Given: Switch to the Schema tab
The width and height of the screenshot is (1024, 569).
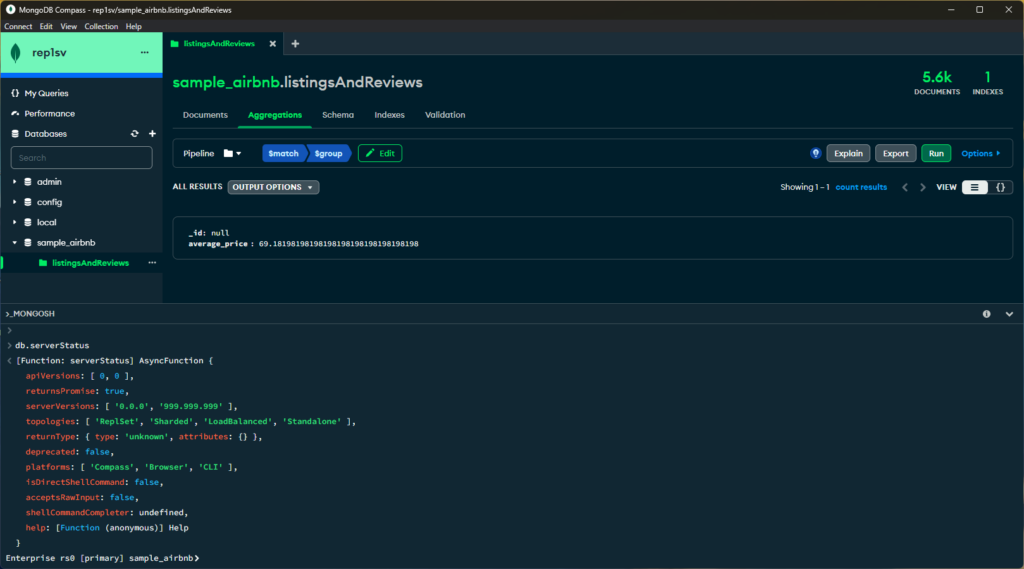Looking at the screenshot, I should [338, 115].
